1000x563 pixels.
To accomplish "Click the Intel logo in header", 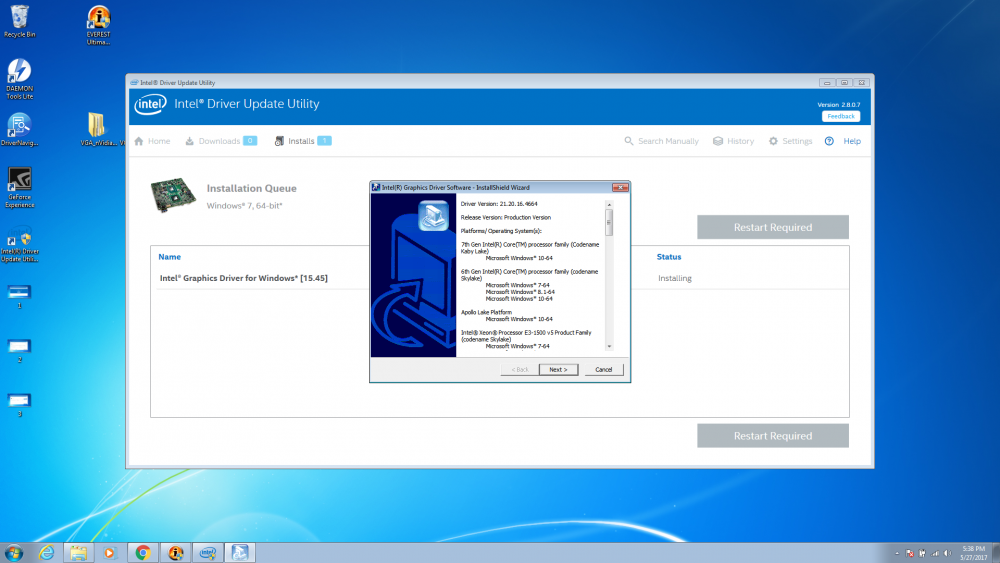I will coord(151,104).
